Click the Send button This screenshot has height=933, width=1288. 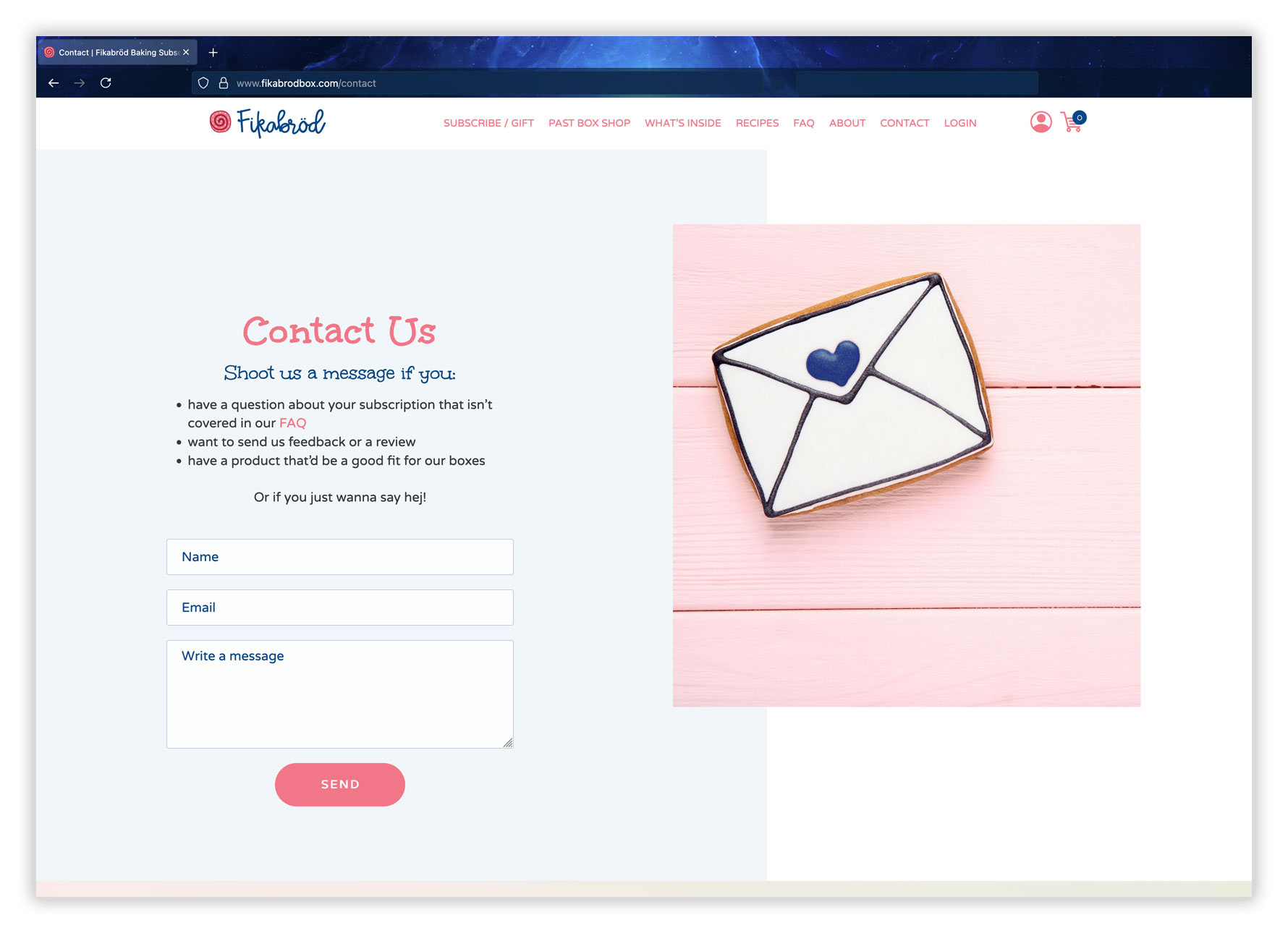(x=340, y=785)
